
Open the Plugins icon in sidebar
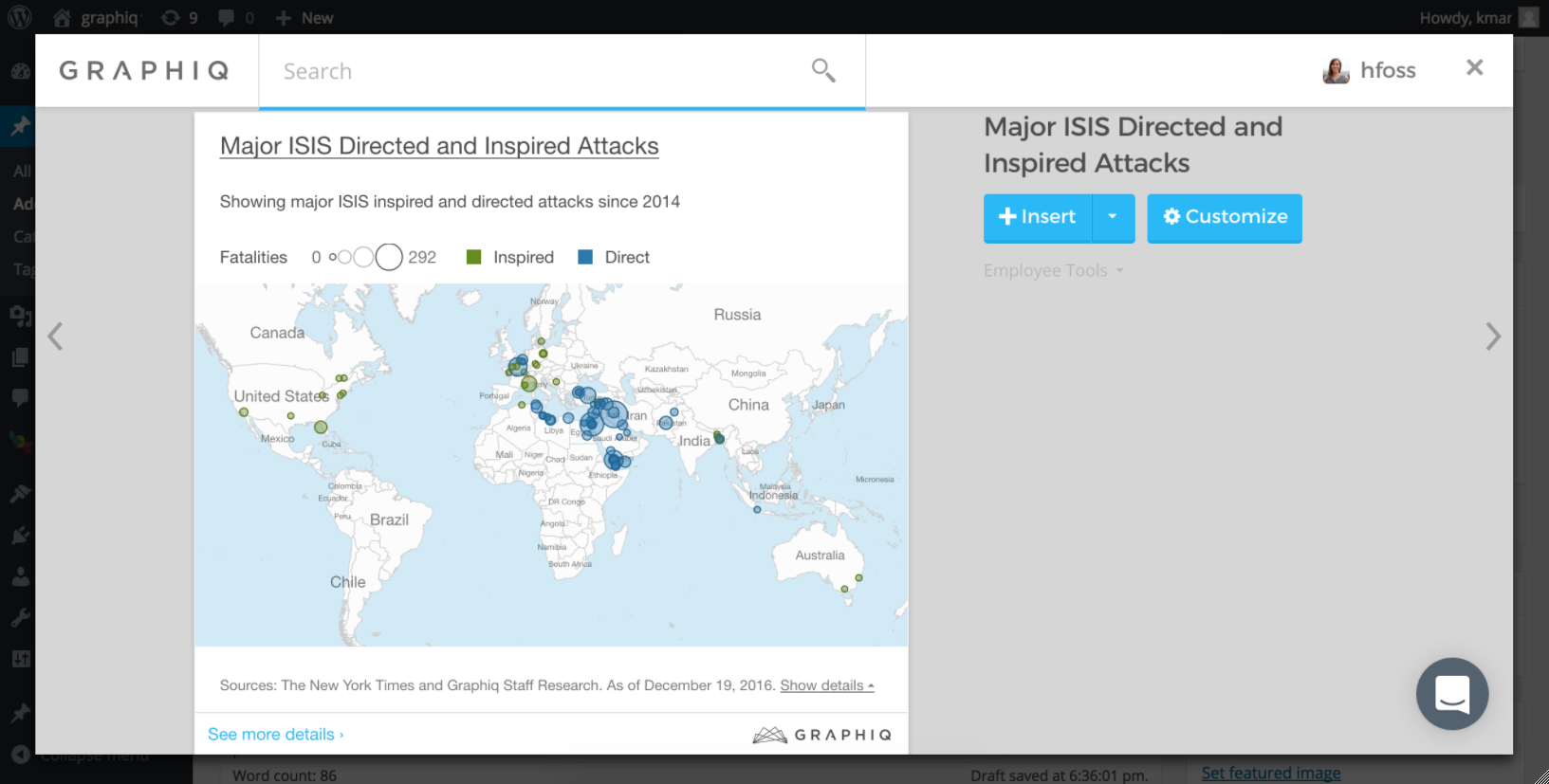(20, 536)
